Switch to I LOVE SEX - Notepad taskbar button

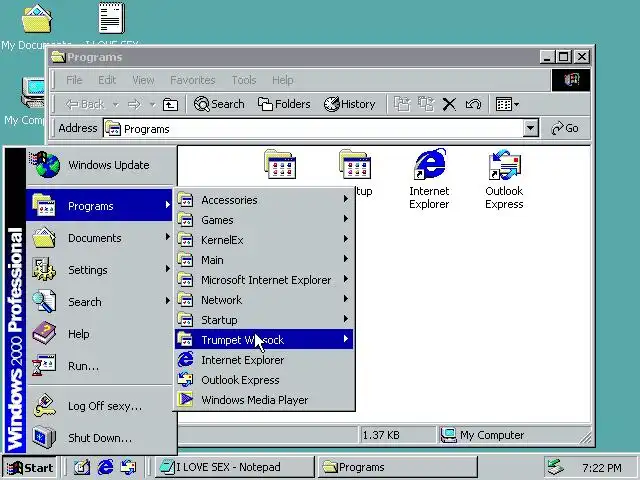tap(235, 467)
